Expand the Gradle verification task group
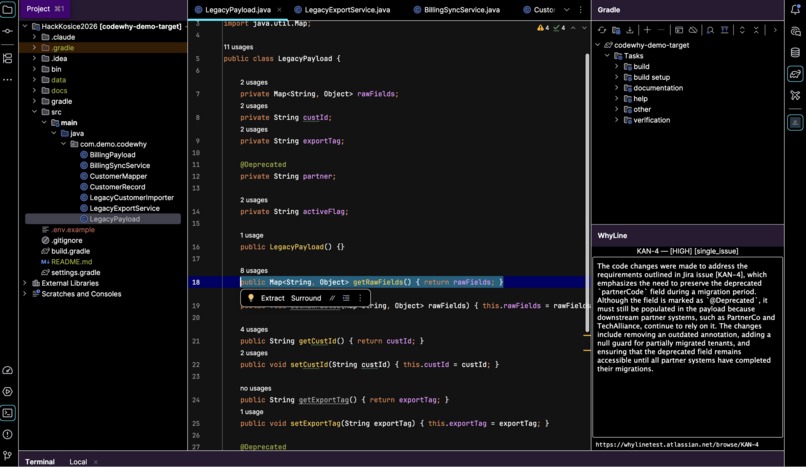Viewport: 806px width, 467px height. (616, 120)
